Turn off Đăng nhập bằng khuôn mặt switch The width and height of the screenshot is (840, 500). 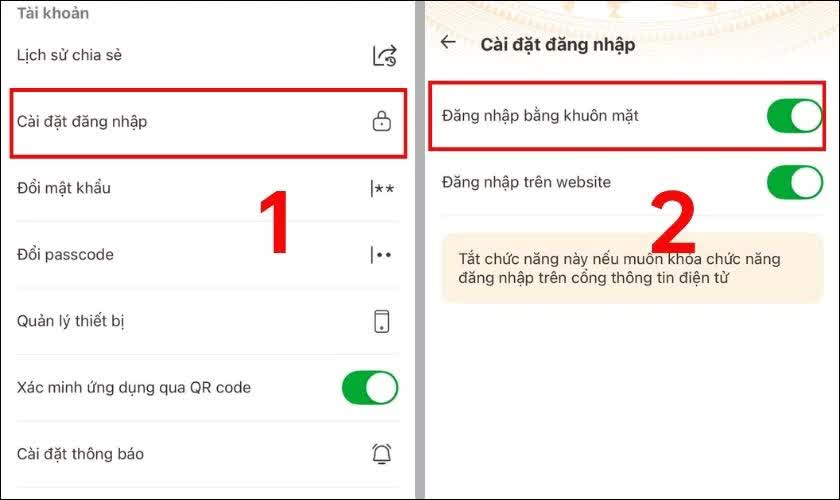point(794,116)
